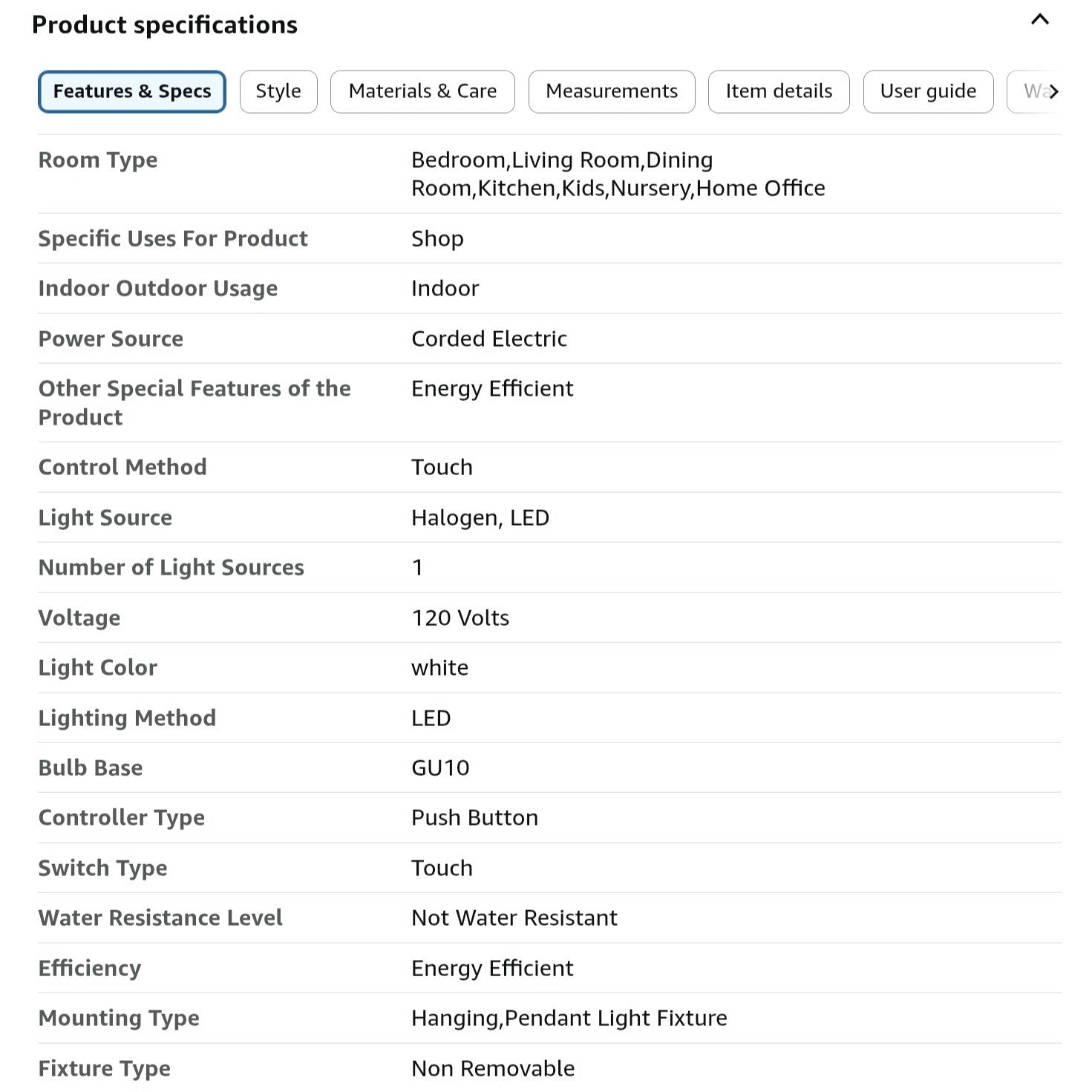Click the 120 Volts voltage value
This screenshot has width=1092, height=1092.
pyautogui.click(x=460, y=618)
